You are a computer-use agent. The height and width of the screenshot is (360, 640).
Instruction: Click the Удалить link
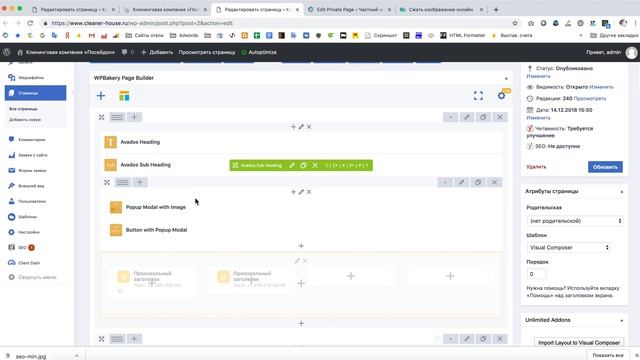pyautogui.click(x=536, y=167)
